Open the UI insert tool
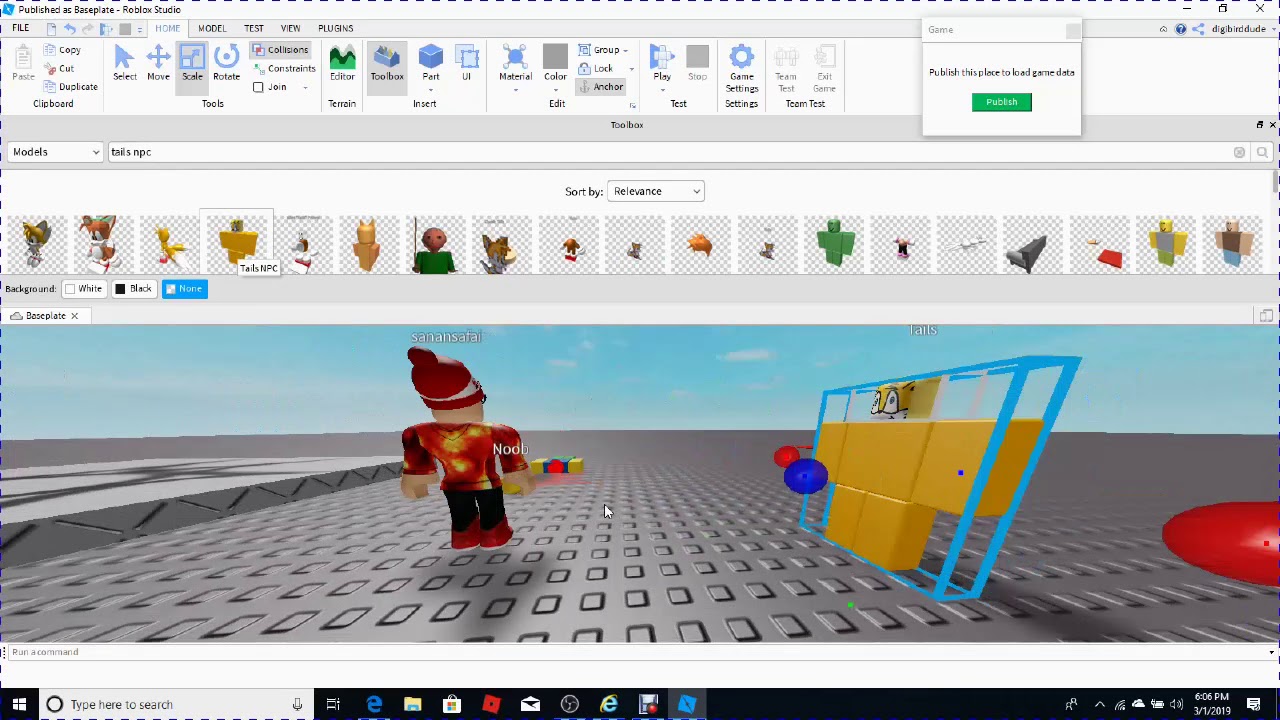1280x720 pixels. click(x=466, y=64)
